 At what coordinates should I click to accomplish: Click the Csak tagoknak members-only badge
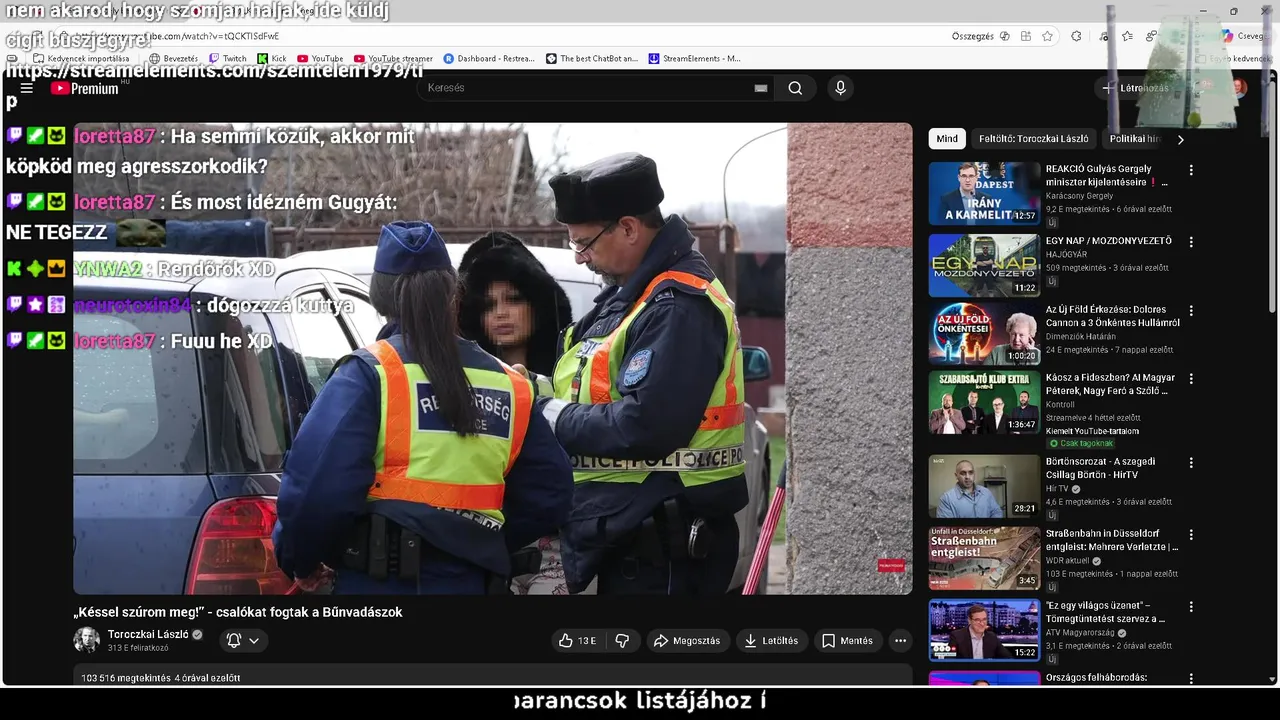(1081, 443)
